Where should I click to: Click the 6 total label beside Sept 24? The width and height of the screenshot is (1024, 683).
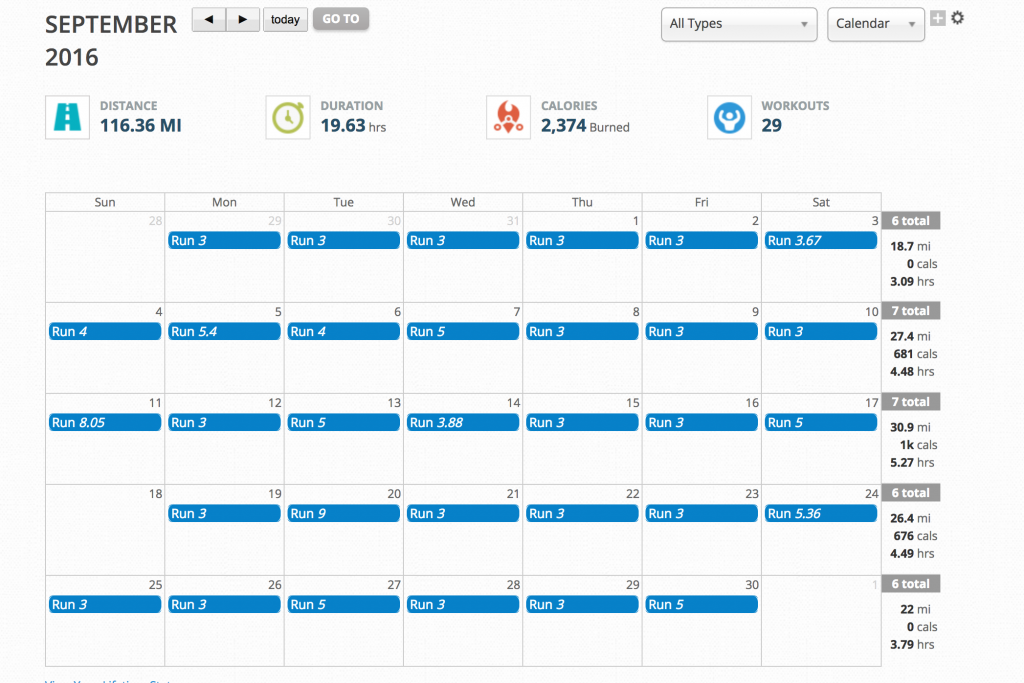pyautogui.click(x=911, y=493)
